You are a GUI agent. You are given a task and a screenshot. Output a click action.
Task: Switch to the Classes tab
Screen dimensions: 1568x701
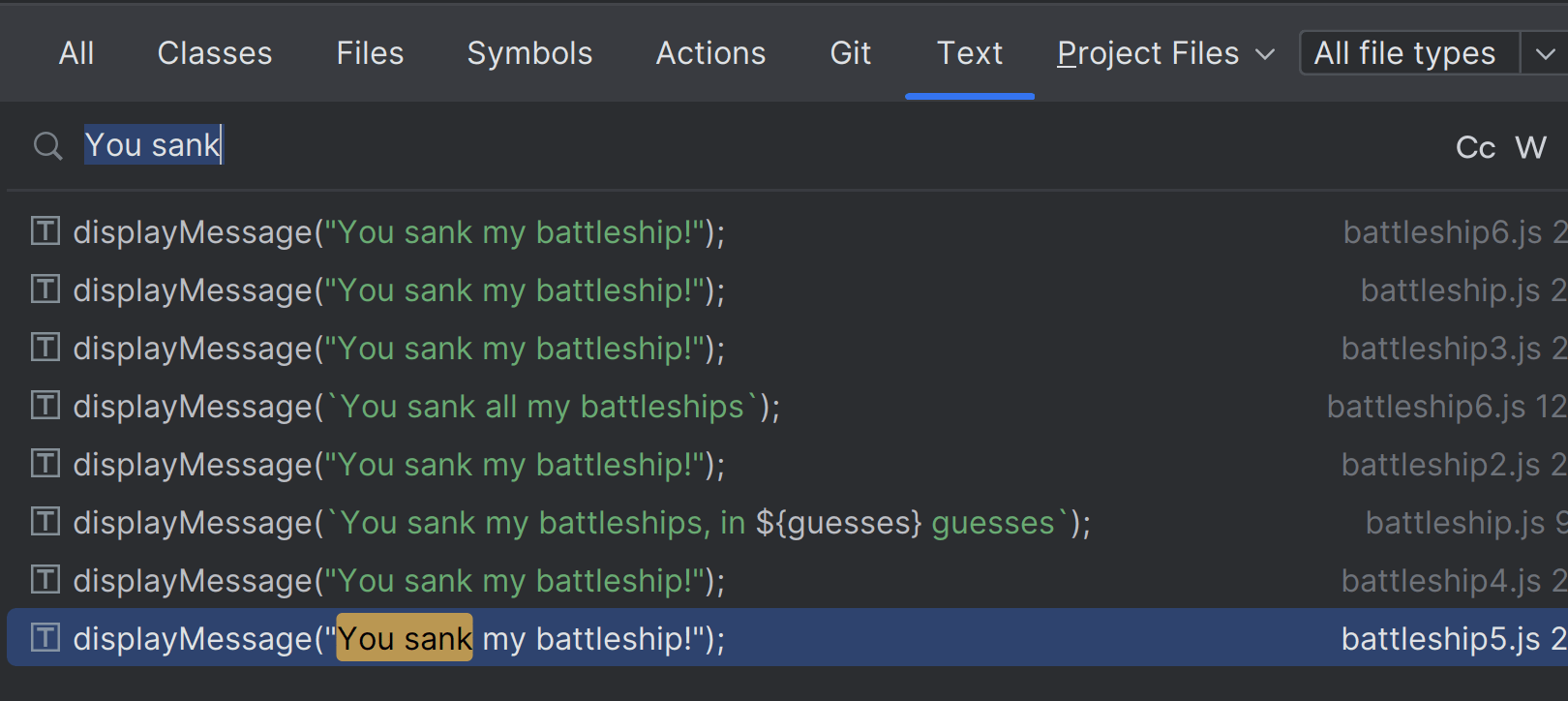[x=215, y=53]
